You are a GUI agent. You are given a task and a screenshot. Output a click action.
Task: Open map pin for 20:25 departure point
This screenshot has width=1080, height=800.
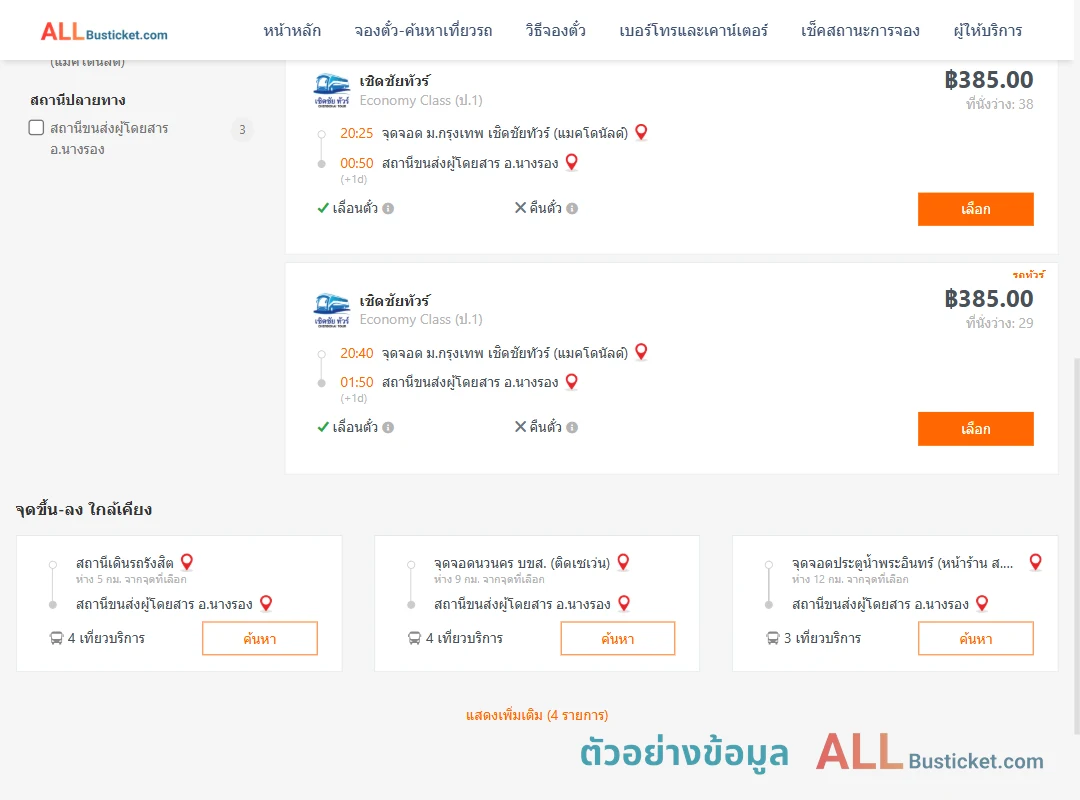641,132
